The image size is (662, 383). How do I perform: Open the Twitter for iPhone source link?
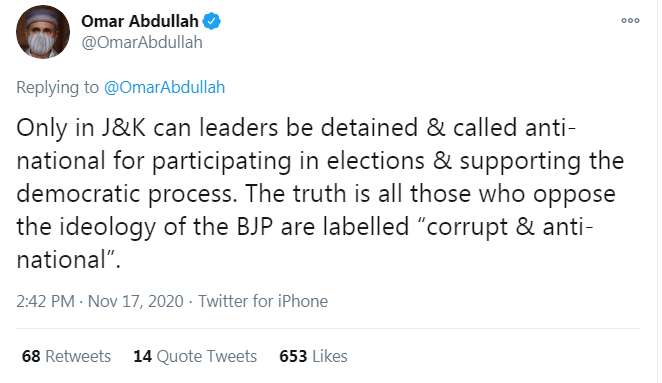tap(263, 302)
